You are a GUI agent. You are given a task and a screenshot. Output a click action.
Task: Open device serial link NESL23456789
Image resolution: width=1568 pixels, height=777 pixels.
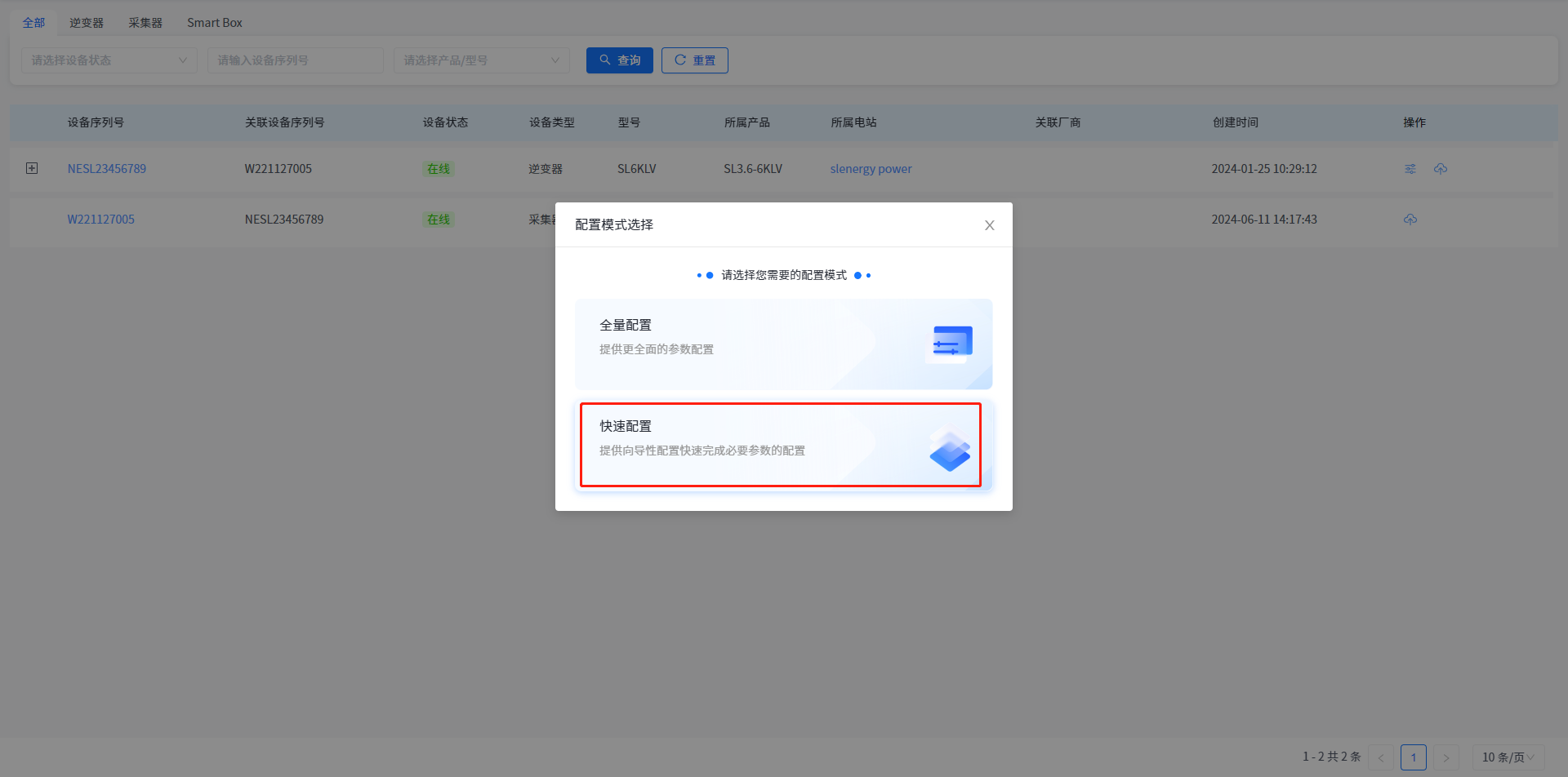pos(107,169)
